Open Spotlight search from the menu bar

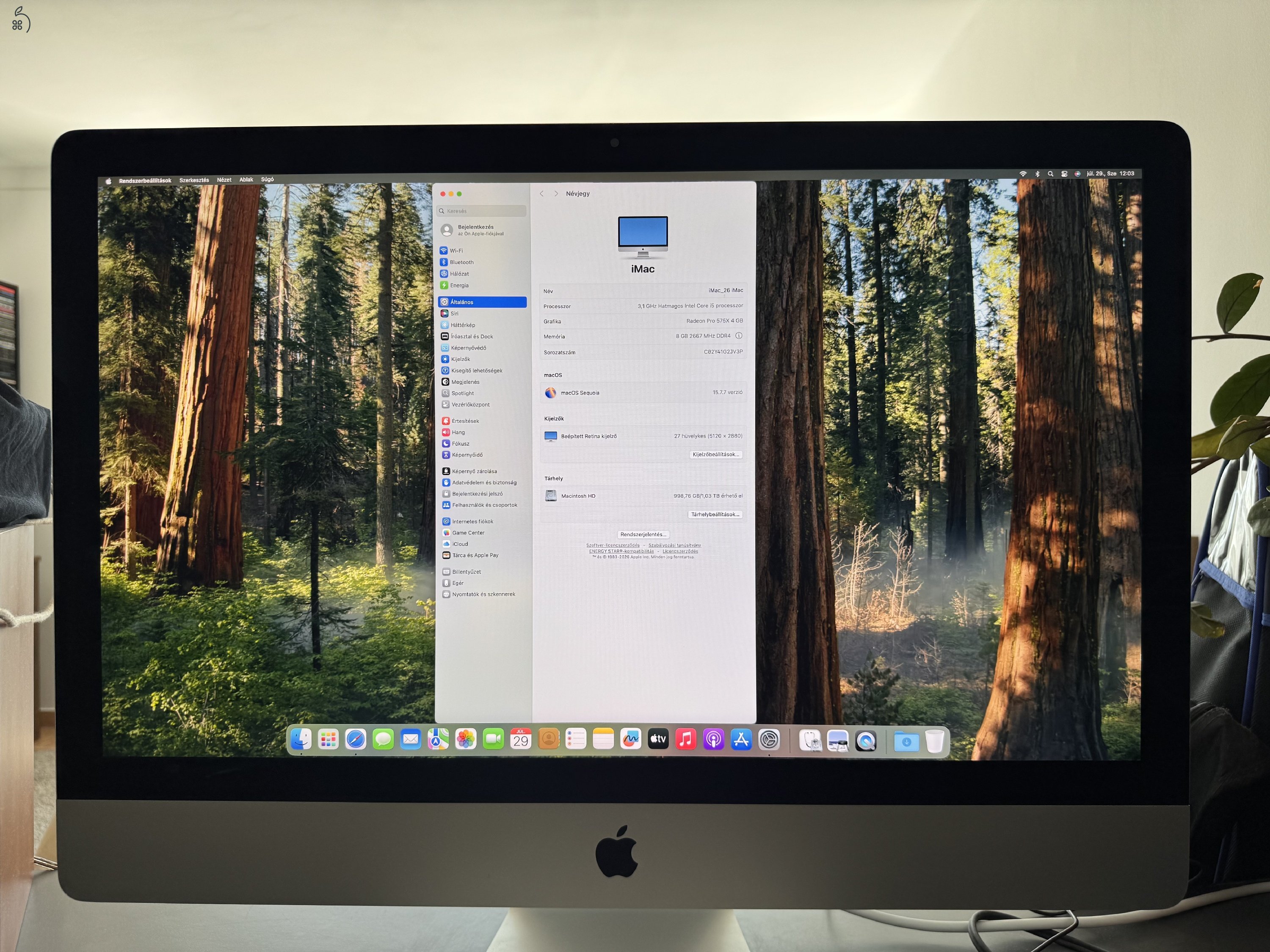(x=1050, y=174)
